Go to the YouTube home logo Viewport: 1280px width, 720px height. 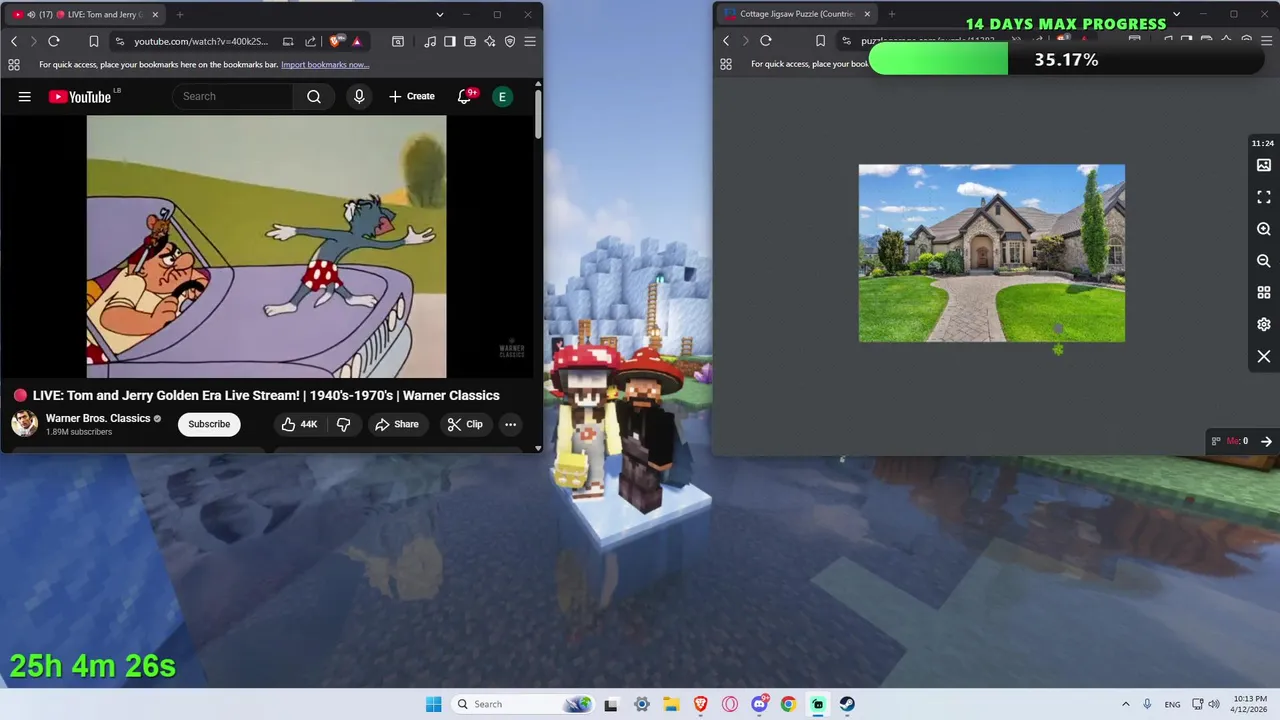click(x=80, y=97)
